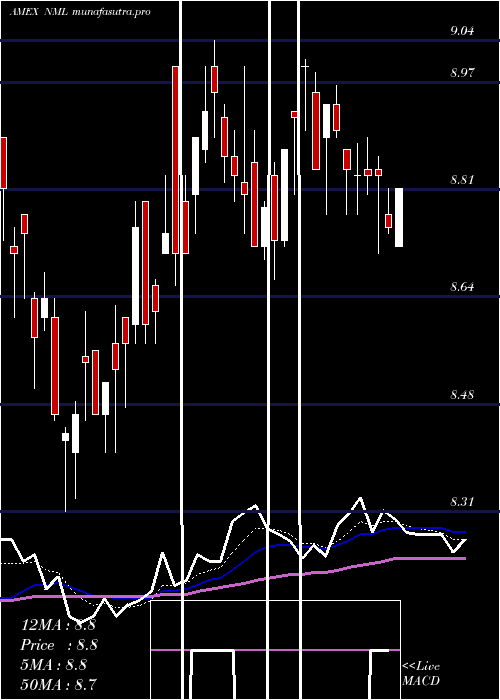Viewport: 500px width, 700px height.
Task: Click the AMEX NML munafasutra.pro chart title
Action: [x=80, y=12]
